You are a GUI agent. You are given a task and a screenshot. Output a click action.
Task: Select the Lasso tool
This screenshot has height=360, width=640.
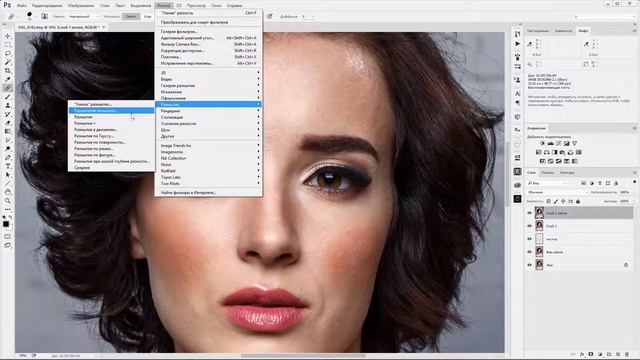(x=8, y=53)
